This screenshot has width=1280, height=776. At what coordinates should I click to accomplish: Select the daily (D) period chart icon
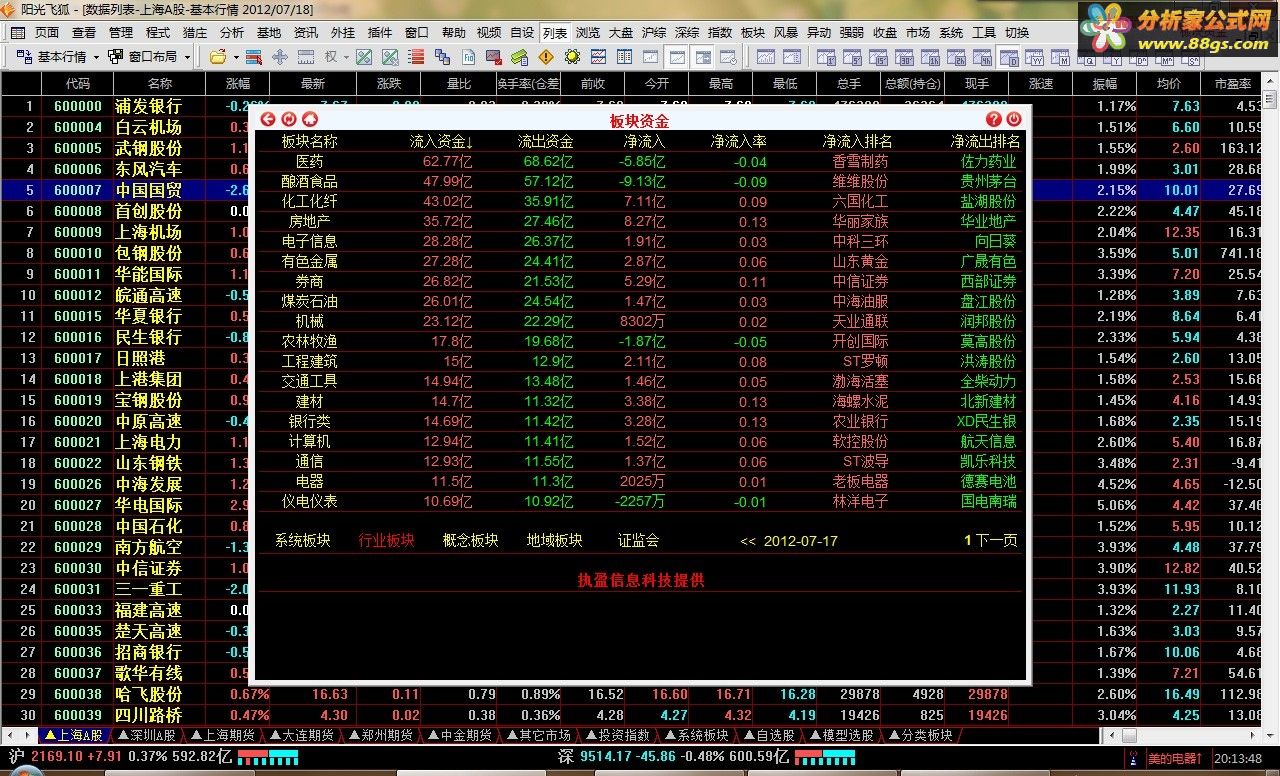(x=1009, y=57)
